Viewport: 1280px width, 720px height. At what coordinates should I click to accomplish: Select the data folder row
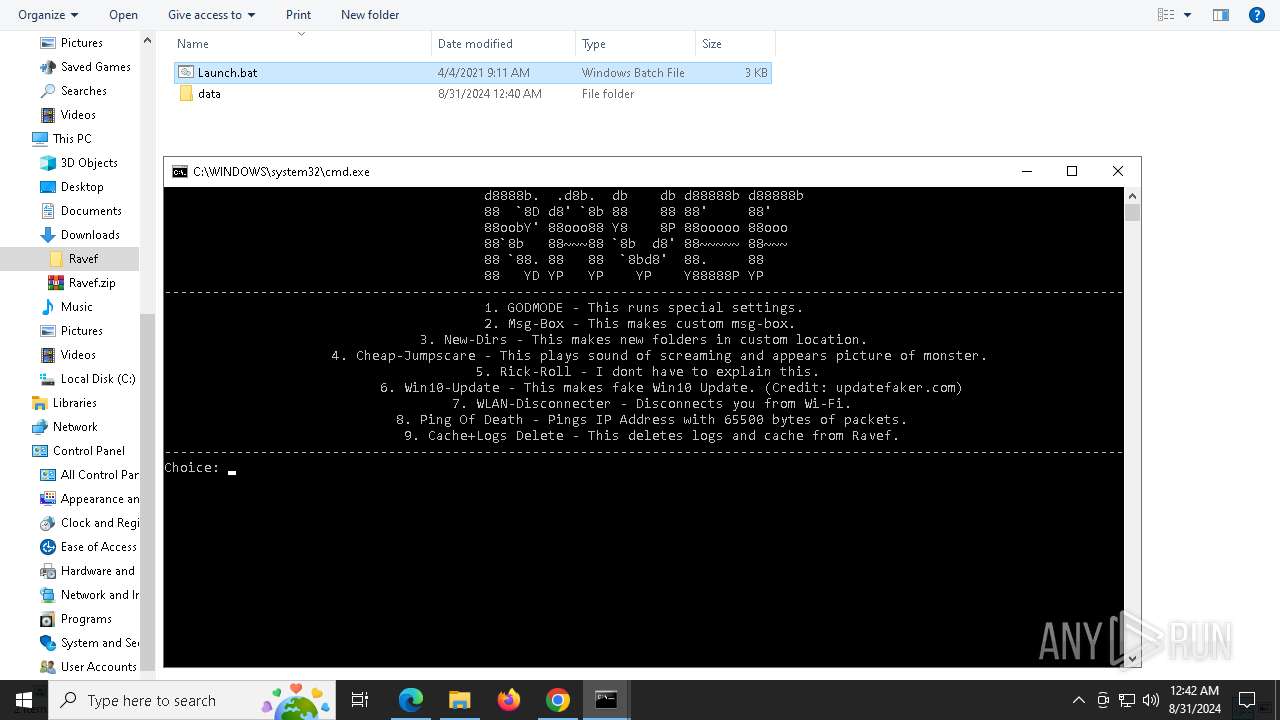472,94
